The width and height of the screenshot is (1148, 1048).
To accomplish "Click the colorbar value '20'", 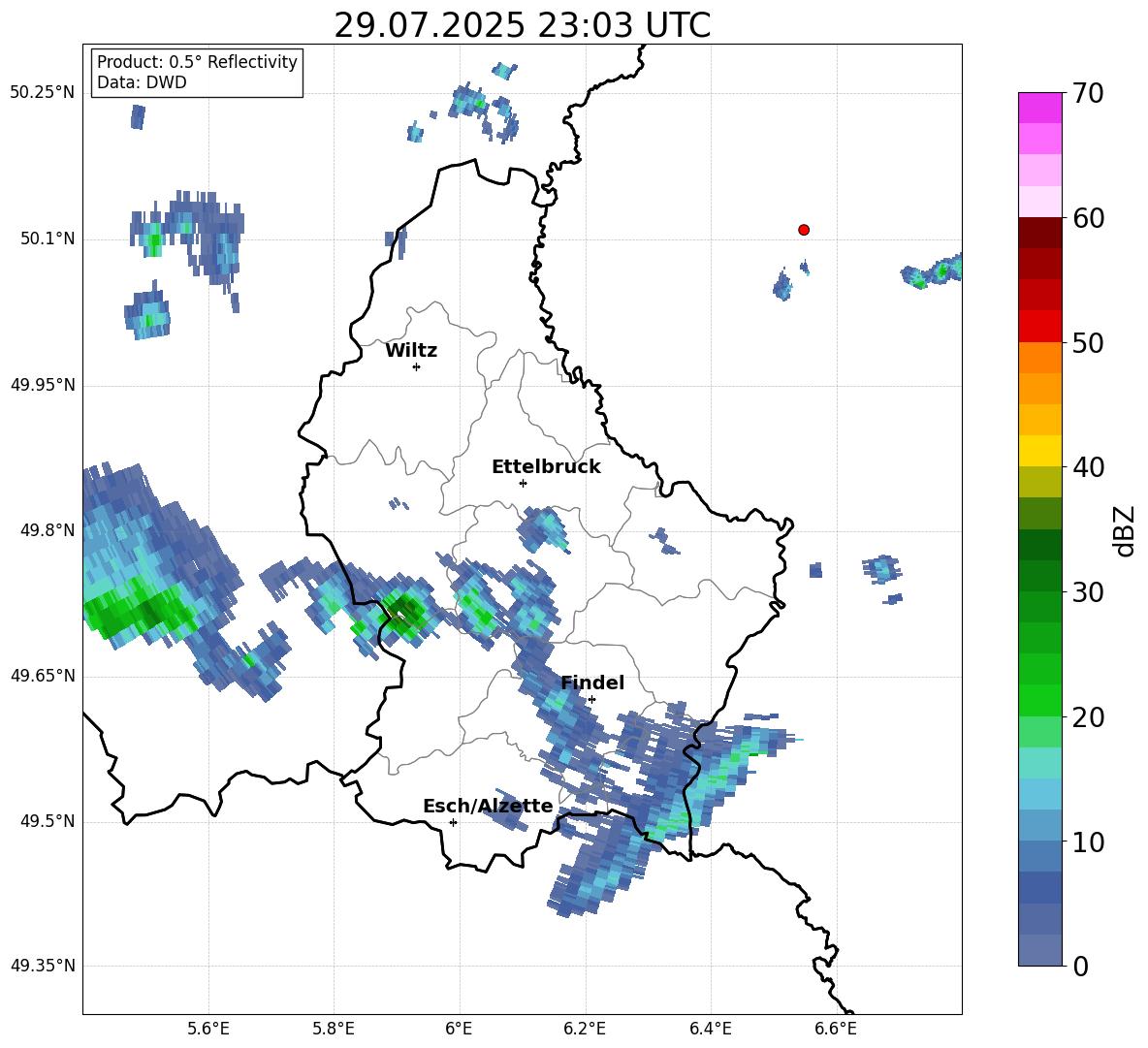I will coord(1087,716).
